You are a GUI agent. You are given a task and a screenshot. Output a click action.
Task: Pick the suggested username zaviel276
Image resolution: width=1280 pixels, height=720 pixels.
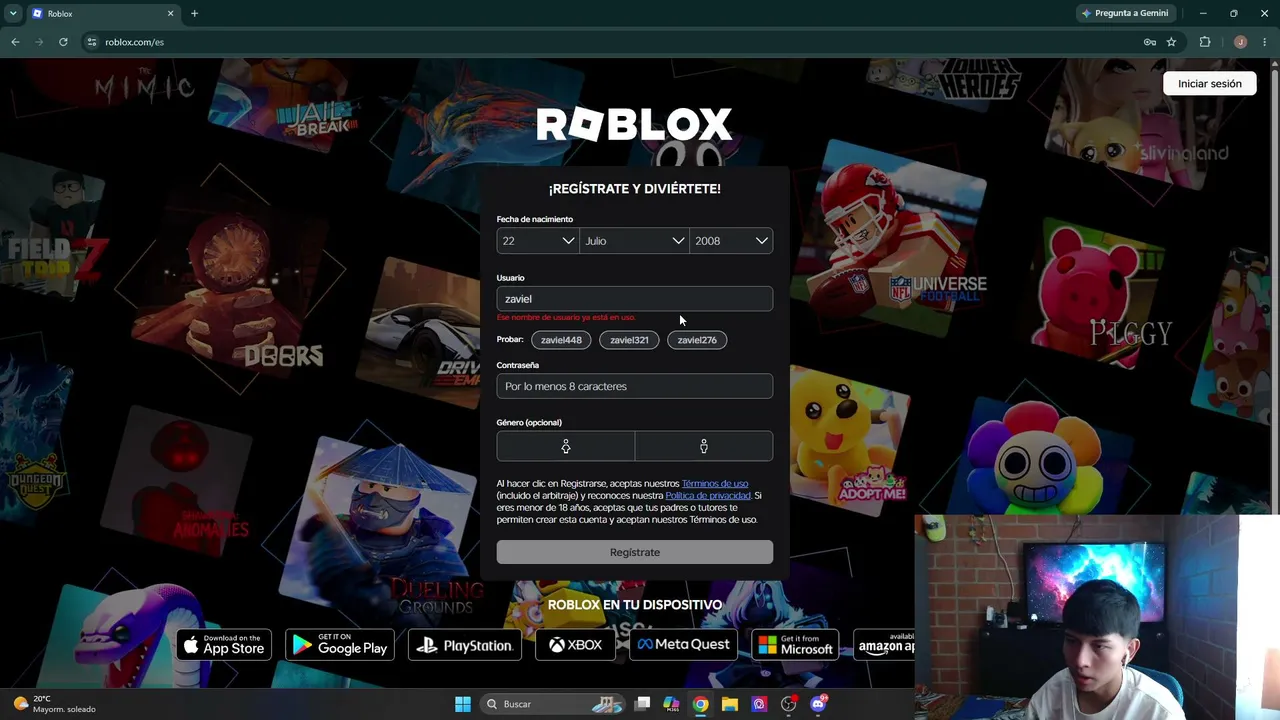click(x=697, y=340)
